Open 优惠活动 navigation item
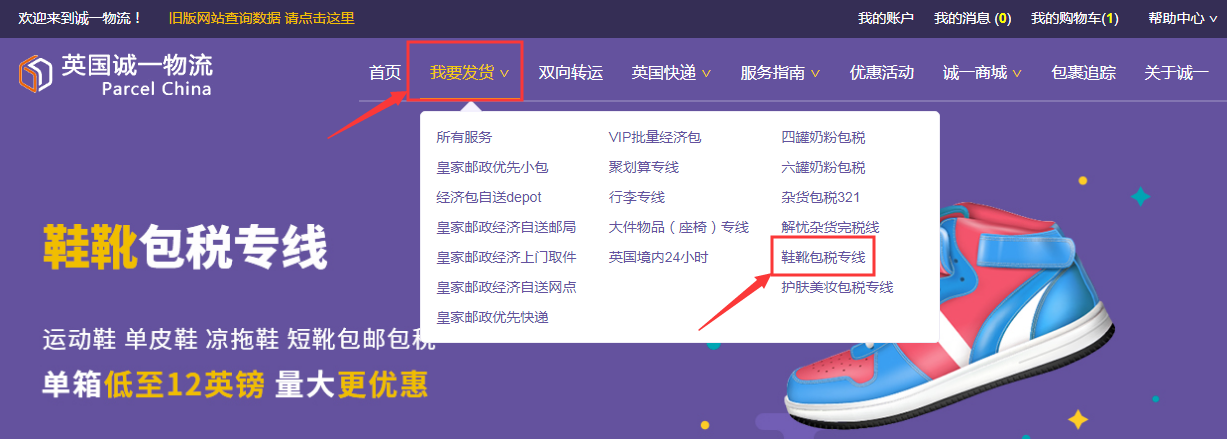 tap(882, 72)
